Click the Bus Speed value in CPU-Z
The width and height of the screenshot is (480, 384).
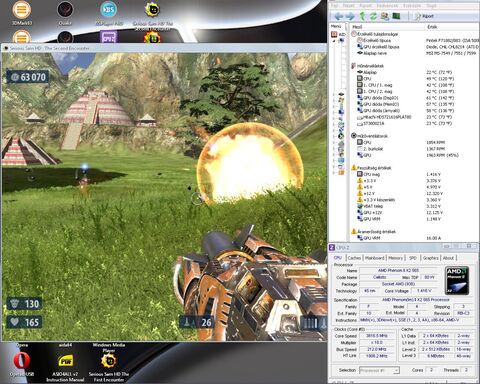[377, 349]
